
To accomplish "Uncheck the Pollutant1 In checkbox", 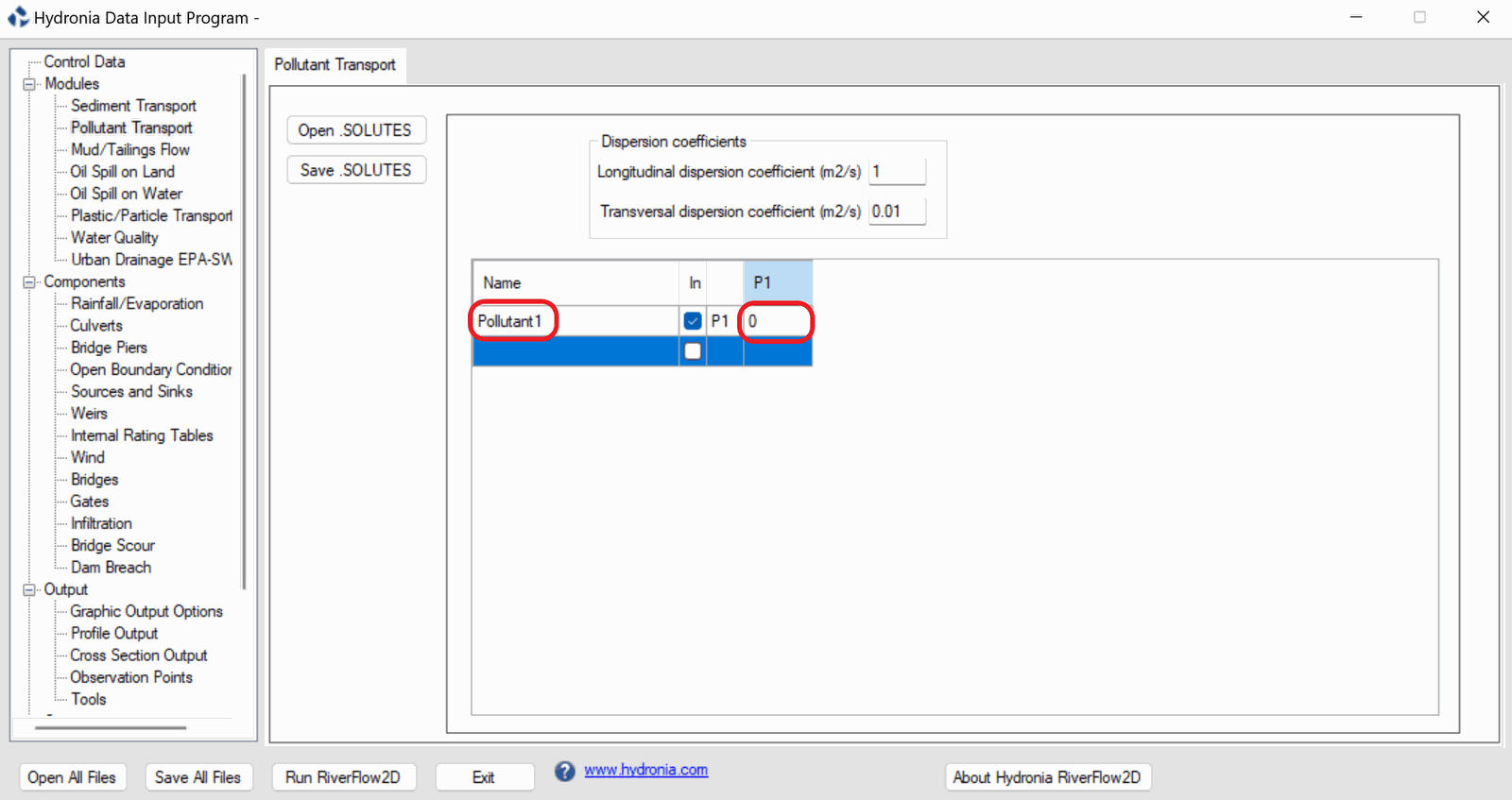I will (693, 321).
